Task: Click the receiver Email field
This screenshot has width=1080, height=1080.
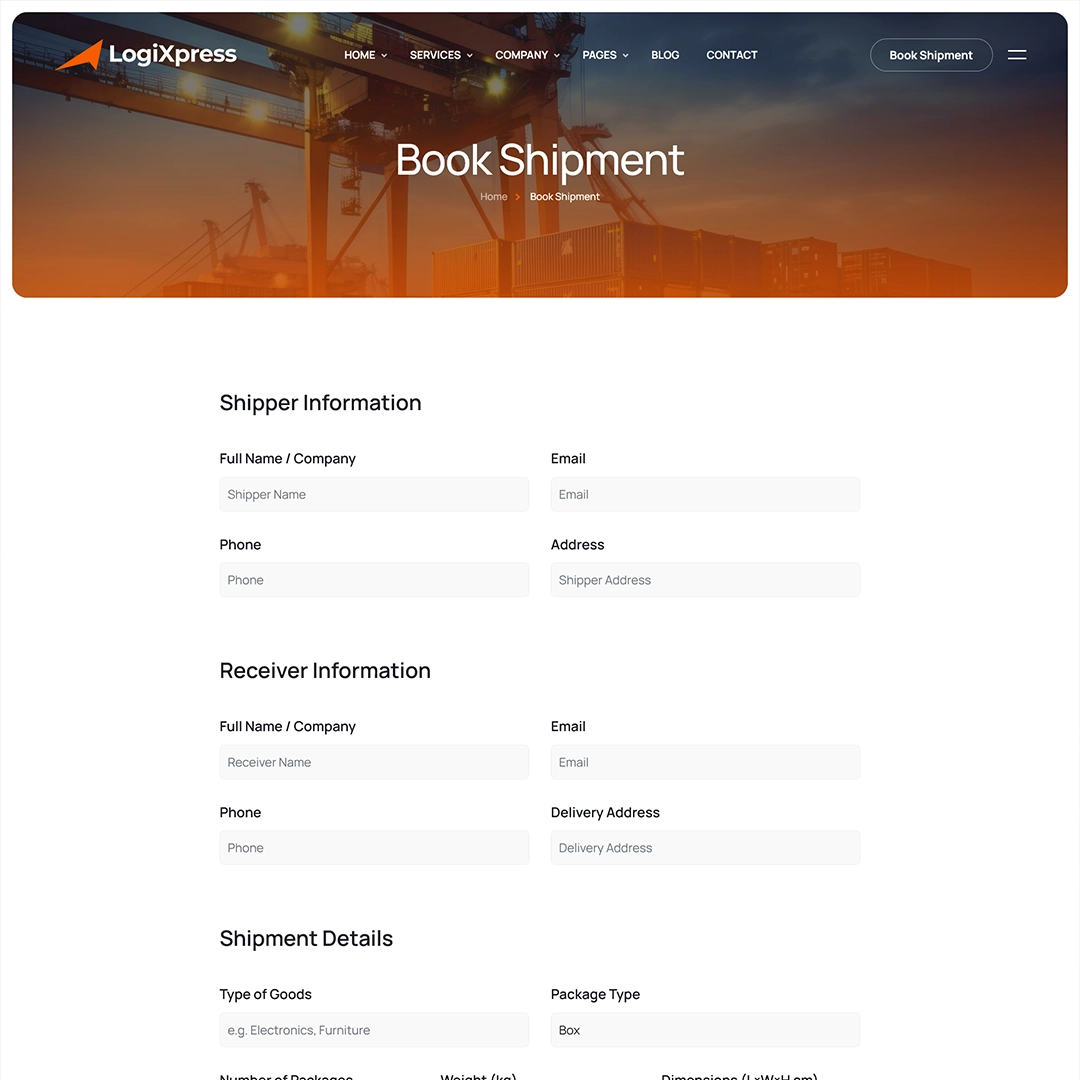Action: click(x=705, y=762)
